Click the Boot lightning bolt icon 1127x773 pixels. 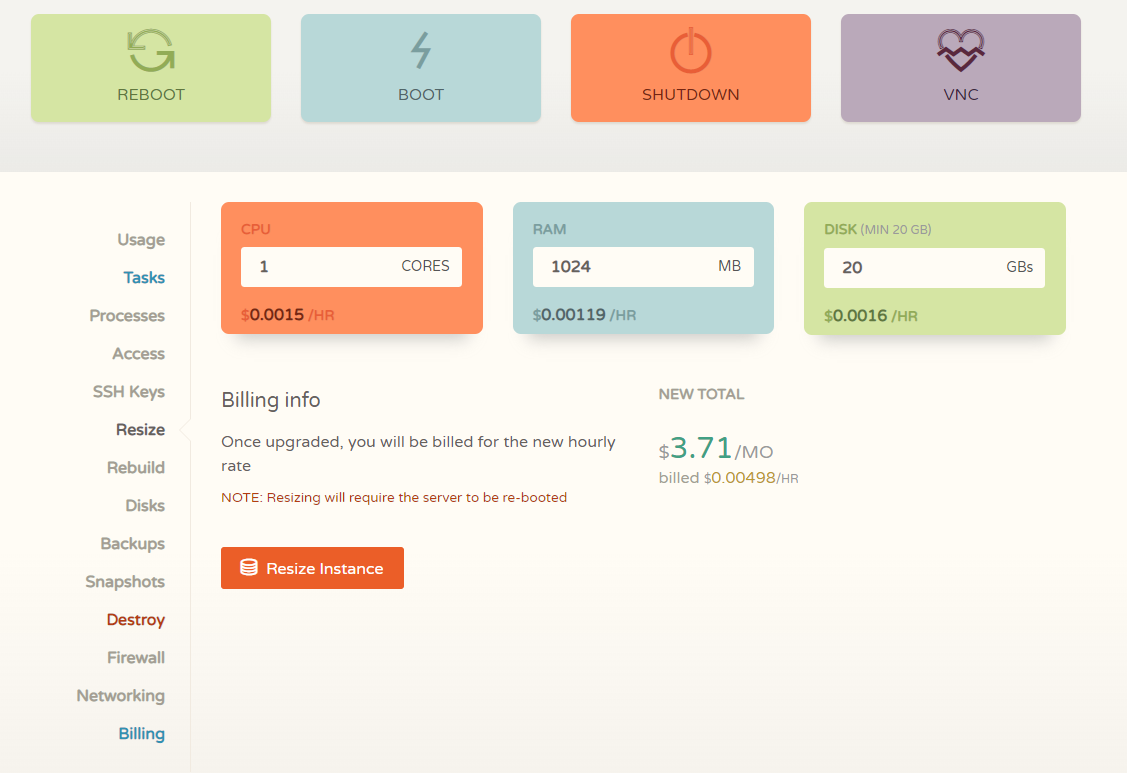[x=421, y=50]
